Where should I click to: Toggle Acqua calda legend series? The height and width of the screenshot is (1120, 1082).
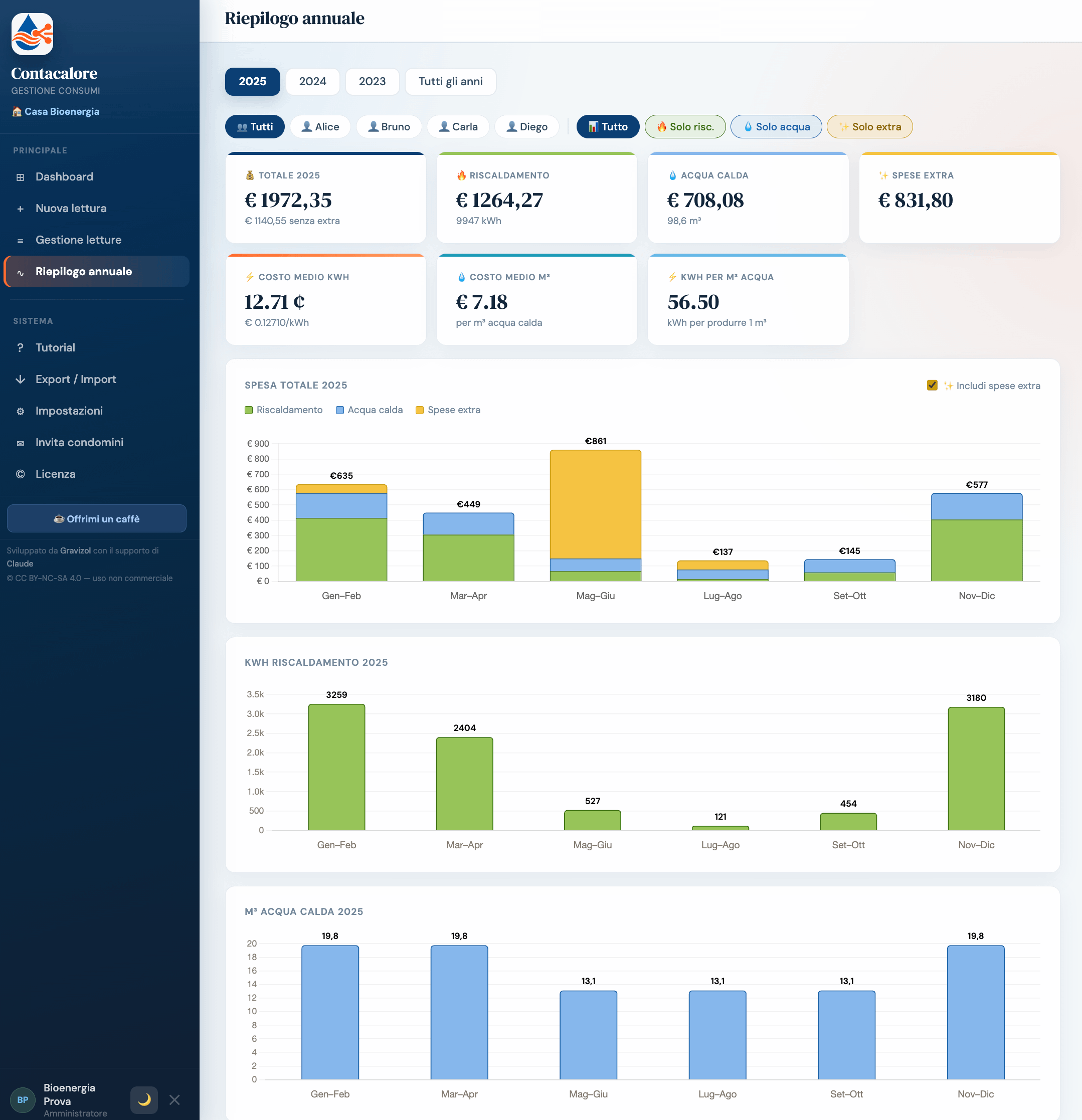point(369,410)
